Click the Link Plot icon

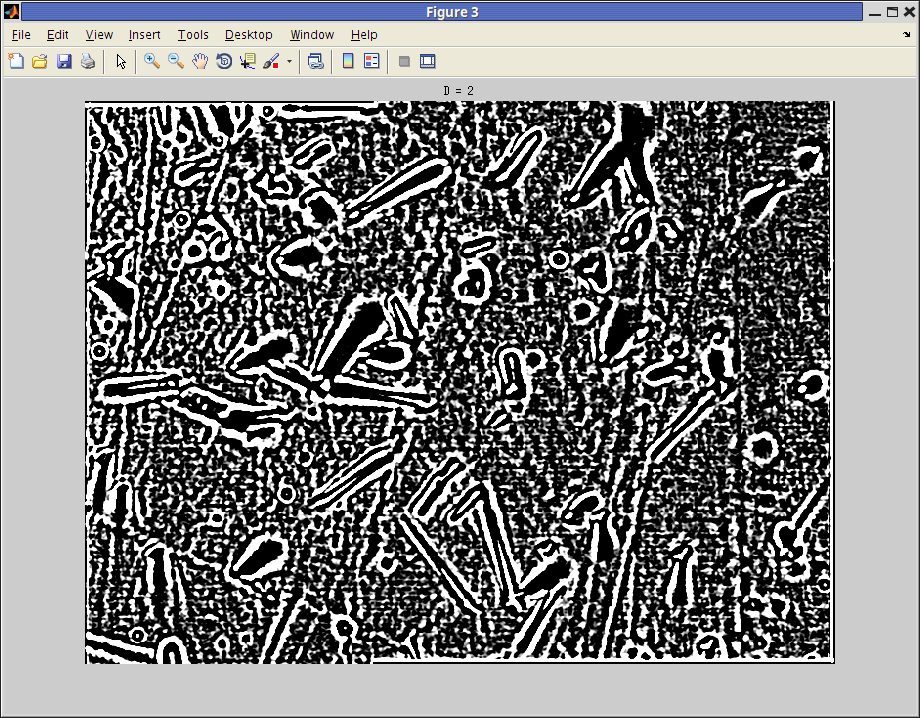click(316, 61)
